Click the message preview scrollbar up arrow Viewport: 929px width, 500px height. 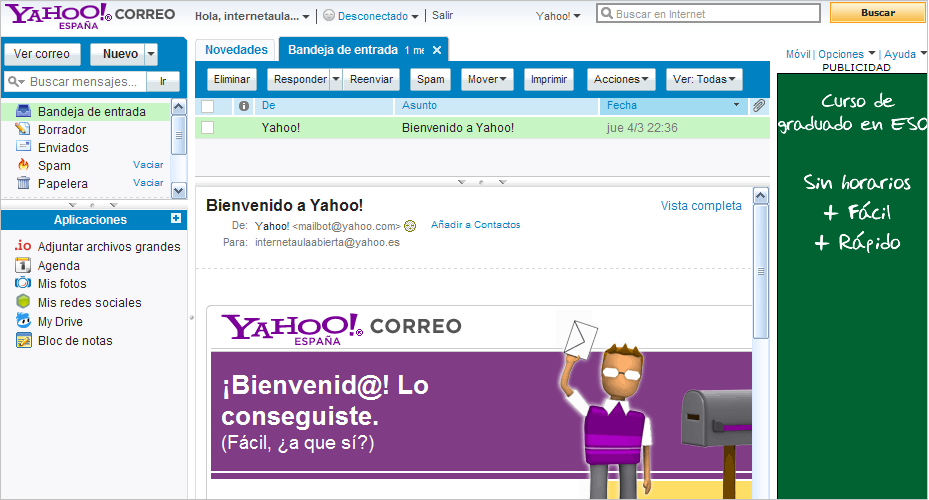(761, 195)
